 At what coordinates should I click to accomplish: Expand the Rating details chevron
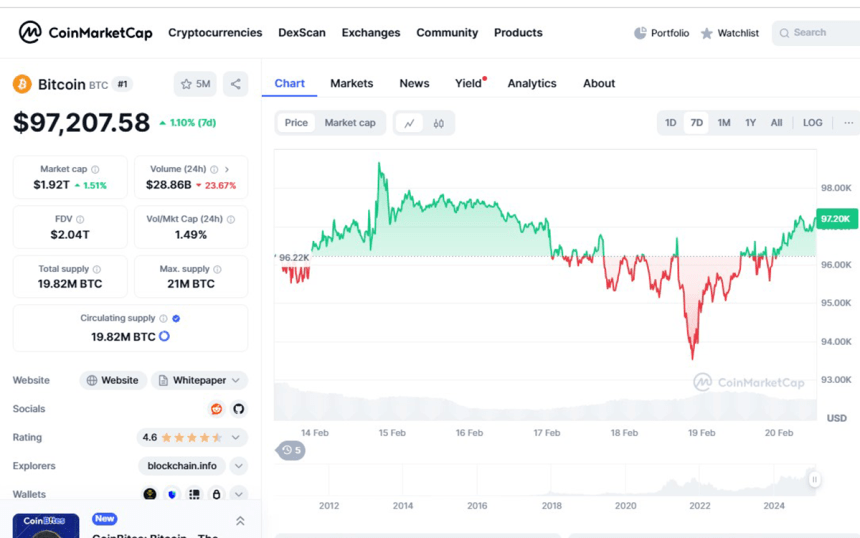coord(236,438)
